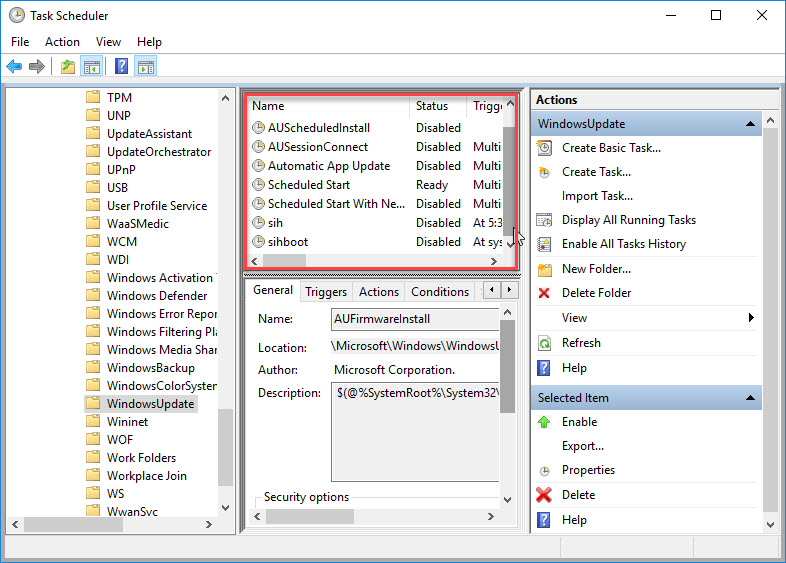Click the Properties clock icon
This screenshot has width=786, height=563.
(x=544, y=471)
